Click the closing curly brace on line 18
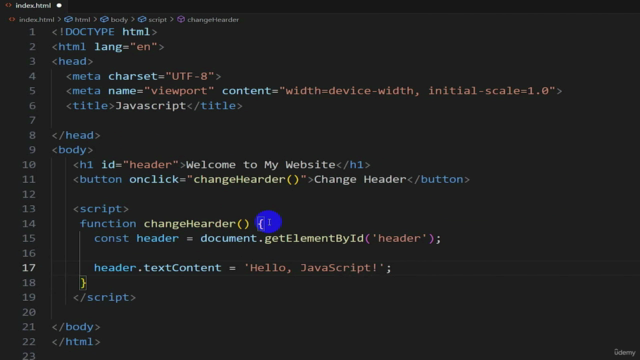640x360 pixels. (83, 282)
